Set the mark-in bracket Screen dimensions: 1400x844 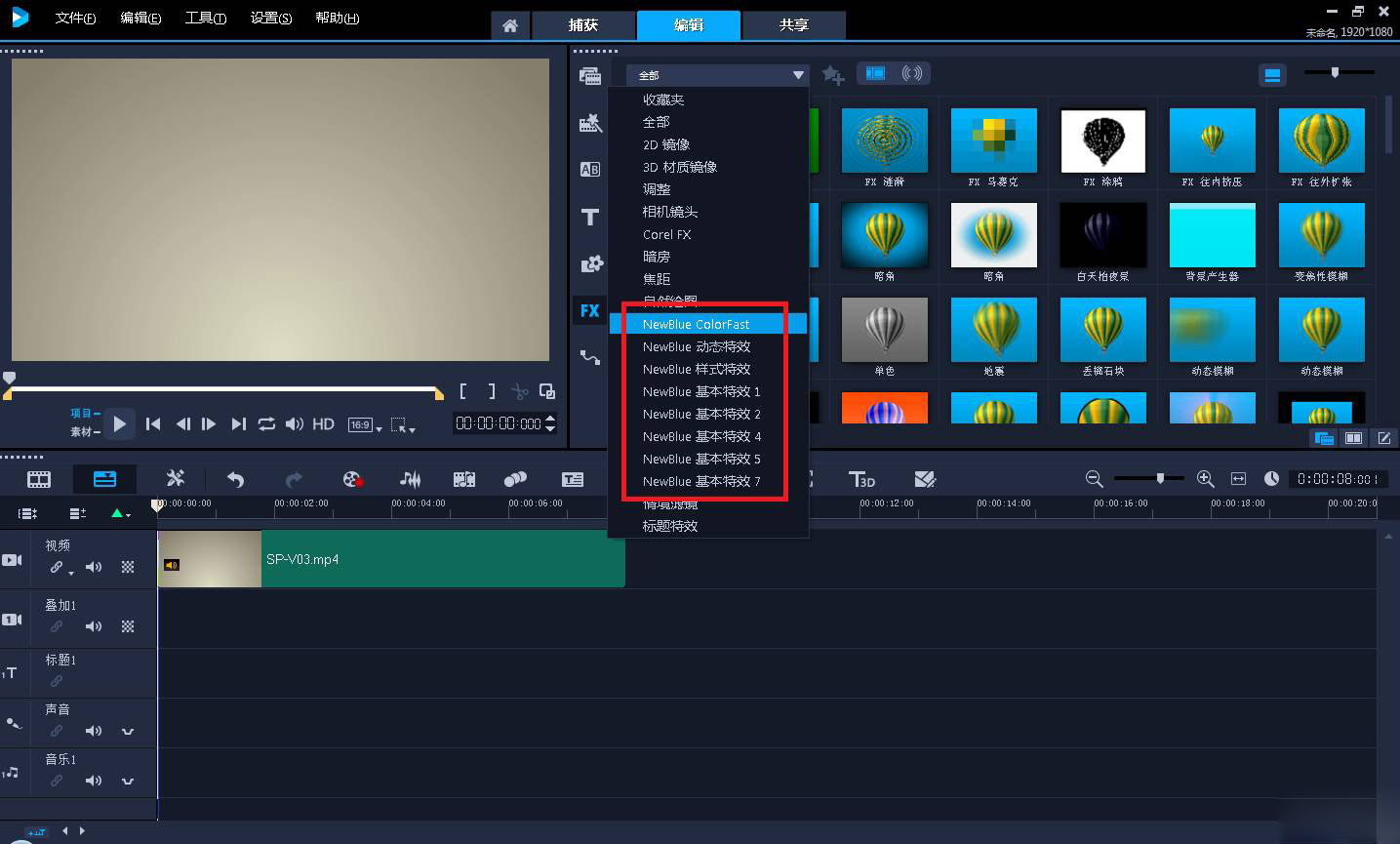click(463, 391)
